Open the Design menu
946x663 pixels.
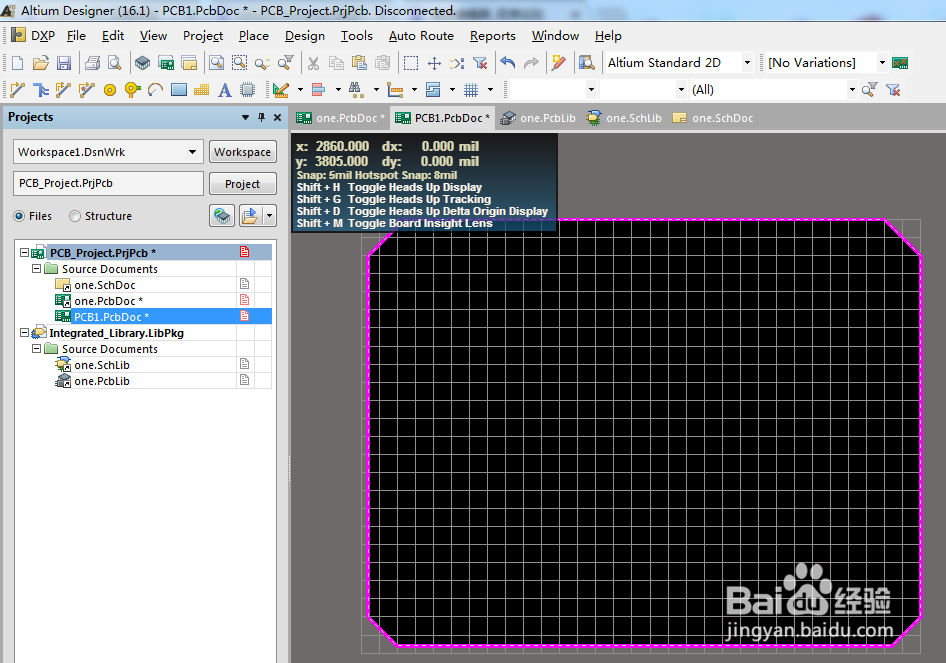pos(305,36)
